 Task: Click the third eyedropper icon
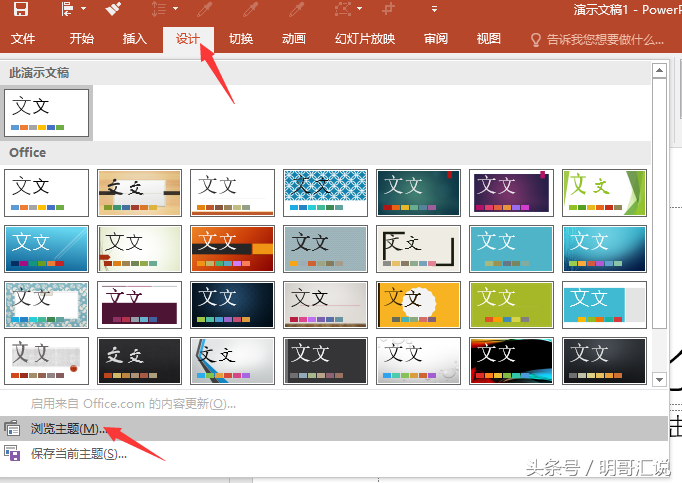(x=297, y=9)
